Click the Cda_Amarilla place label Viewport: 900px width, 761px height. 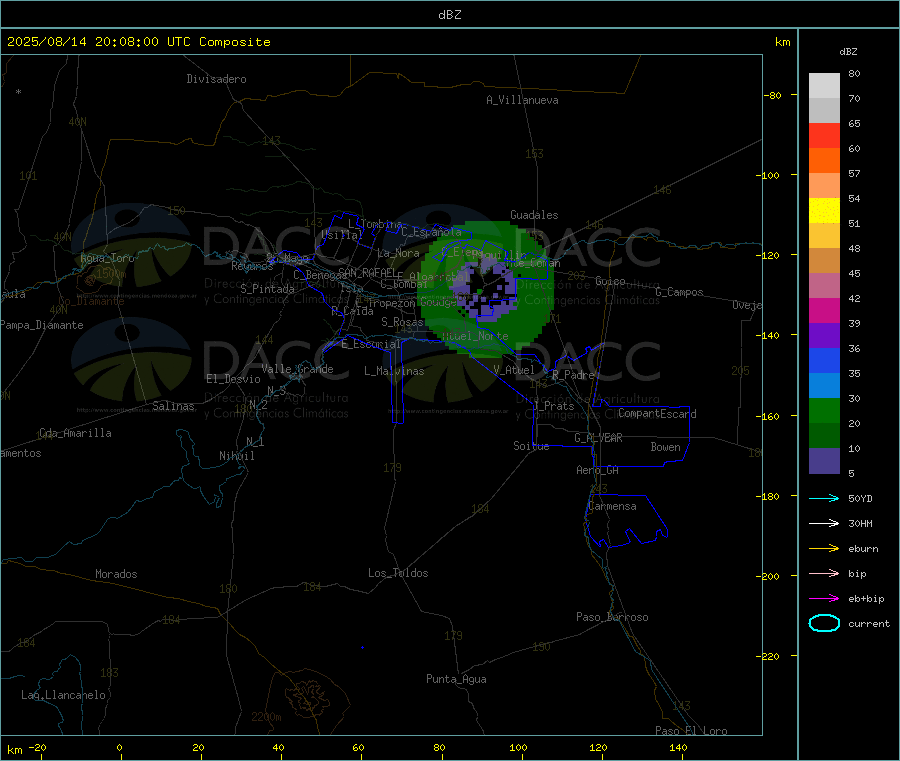(x=75, y=433)
